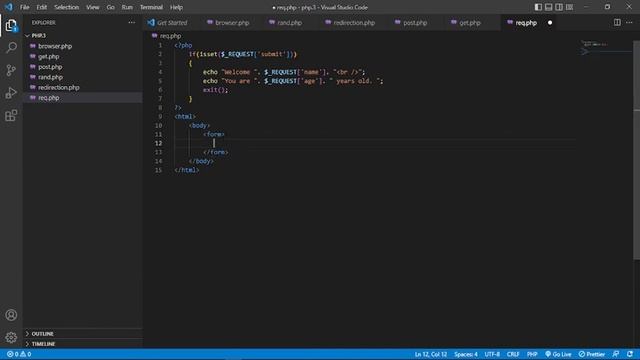Click the errors and warnings status indicator
The height and width of the screenshot is (360, 640).
click(x=19, y=354)
